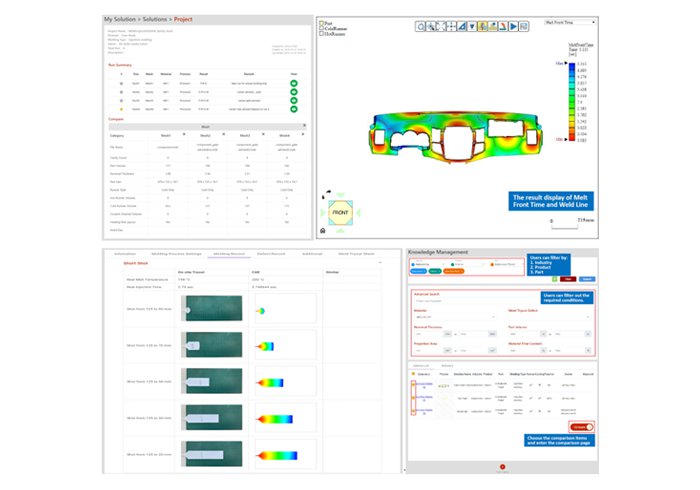Click the downward triangle toolbar icon
Screen dimensions: 700x490
[472, 27]
